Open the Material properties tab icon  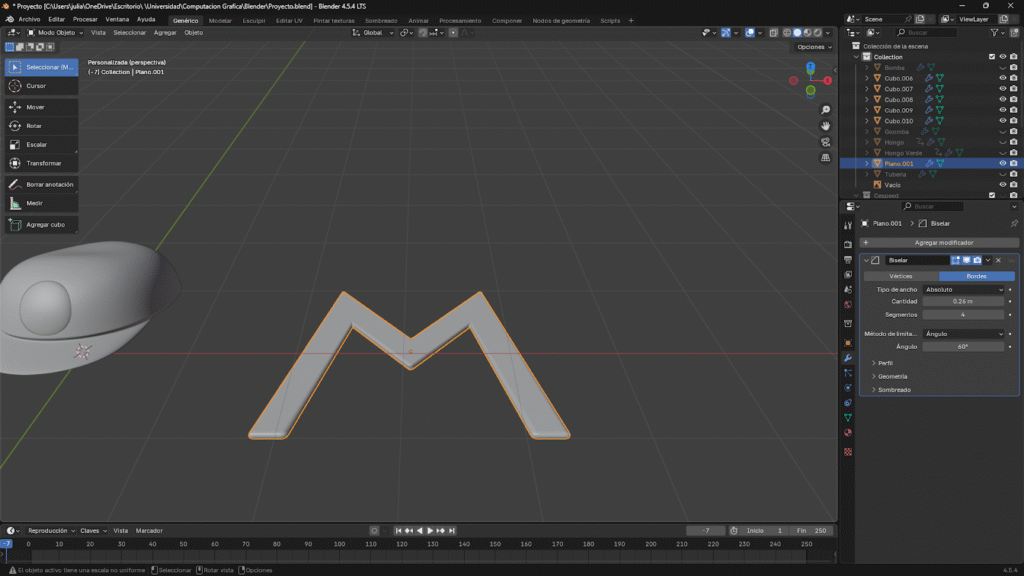(848, 433)
